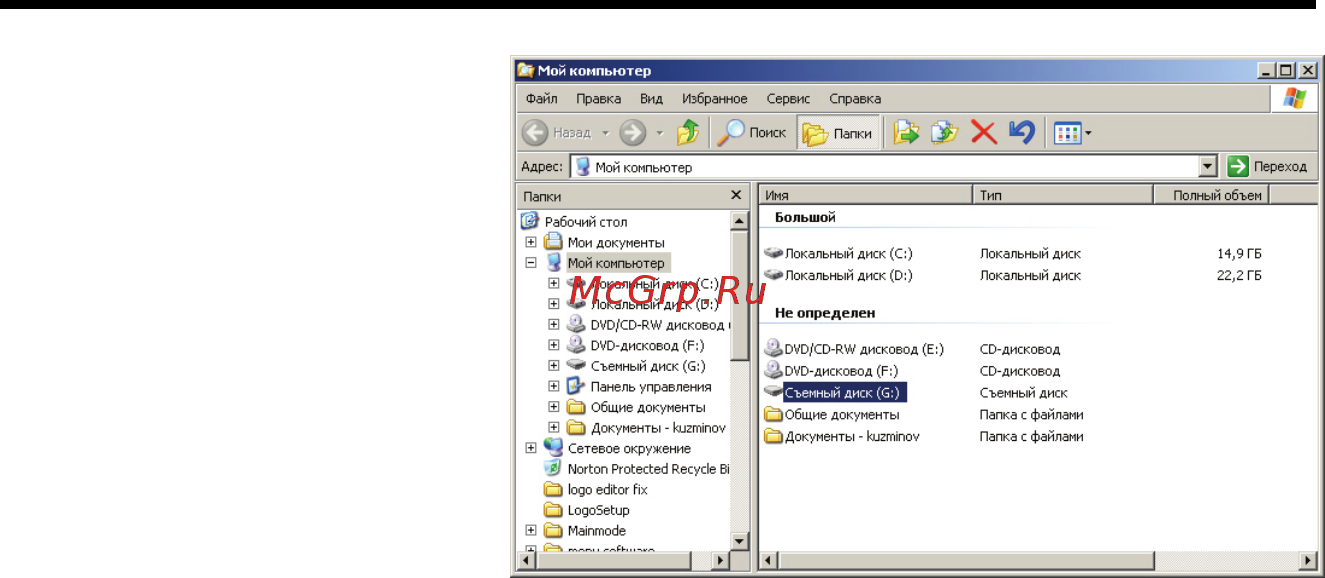Viewport: 1325px width, 578px height.
Task: Expand Мои документы tree node
Action: [x=531, y=242]
